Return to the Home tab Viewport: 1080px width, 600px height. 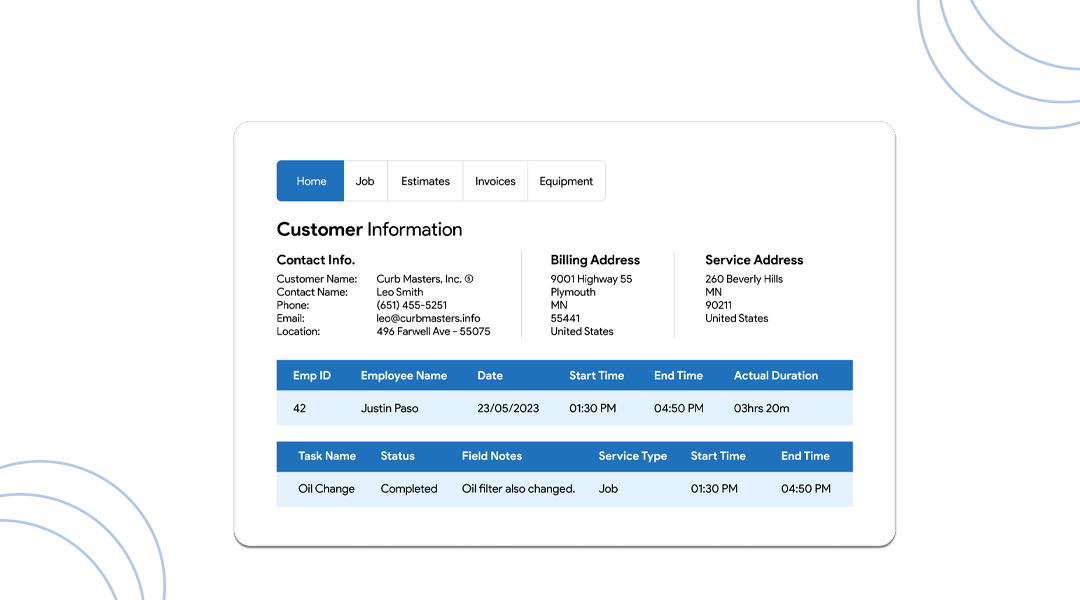click(x=310, y=181)
